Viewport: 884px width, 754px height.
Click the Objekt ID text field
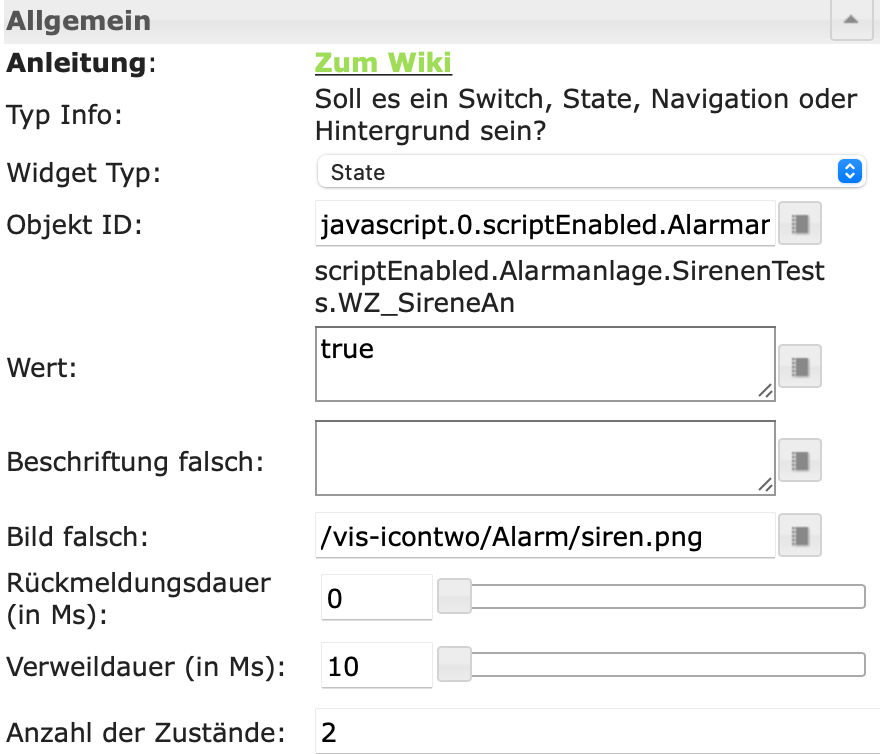coord(544,225)
